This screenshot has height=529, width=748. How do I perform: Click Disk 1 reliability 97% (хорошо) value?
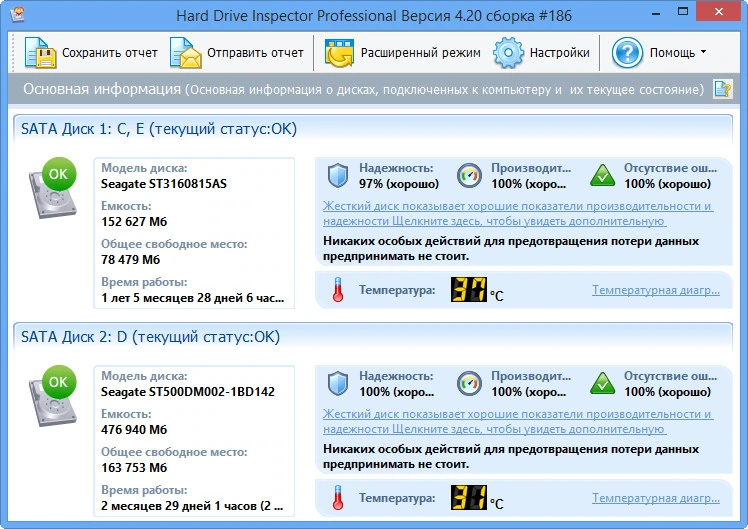[399, 184]
